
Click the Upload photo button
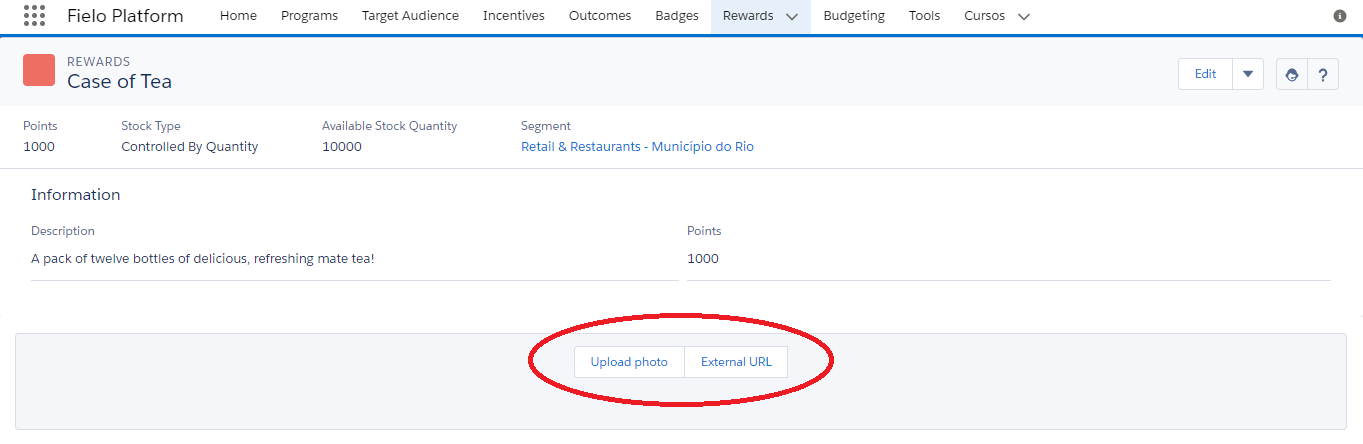629,362
